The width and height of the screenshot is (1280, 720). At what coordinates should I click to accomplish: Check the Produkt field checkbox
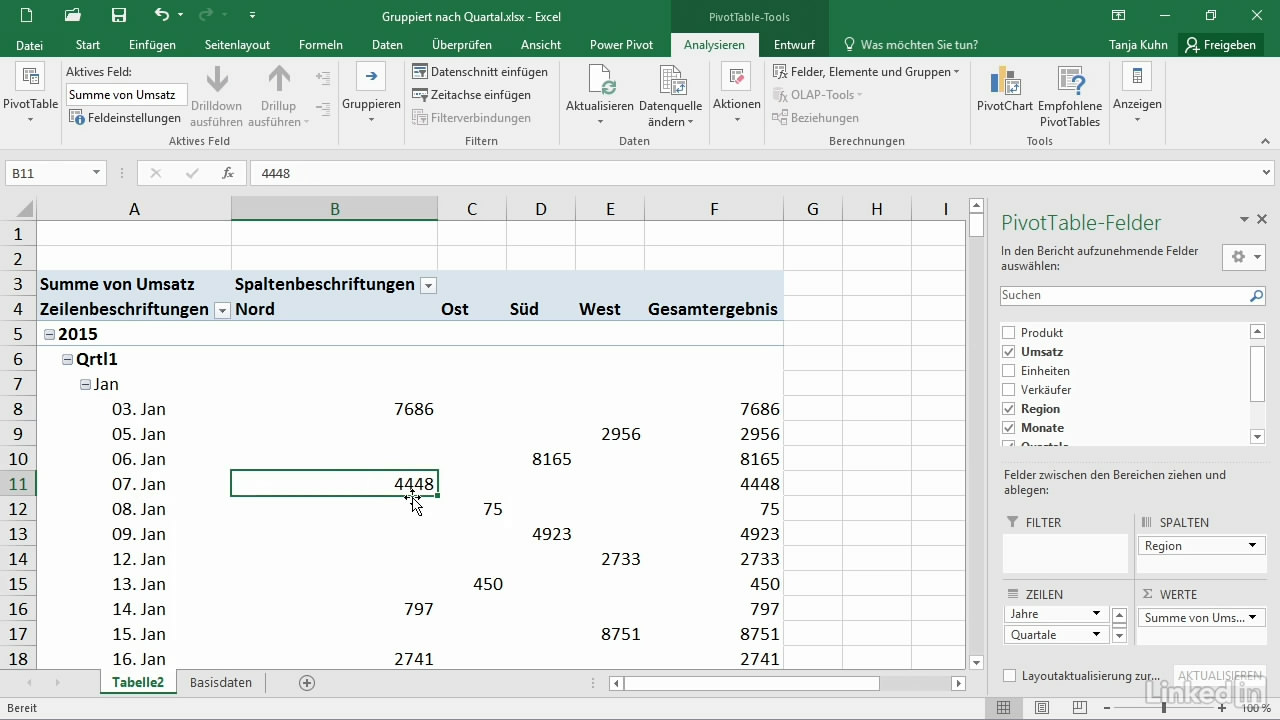1009,333
